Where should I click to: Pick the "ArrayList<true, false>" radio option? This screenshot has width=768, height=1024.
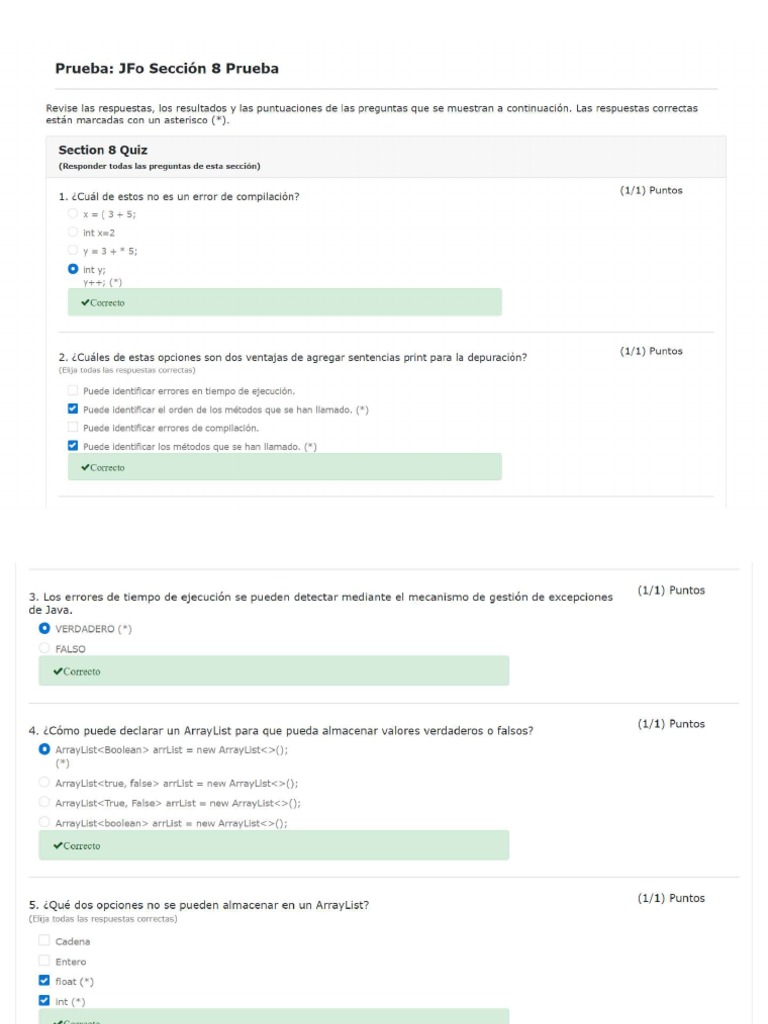[44, 783]
